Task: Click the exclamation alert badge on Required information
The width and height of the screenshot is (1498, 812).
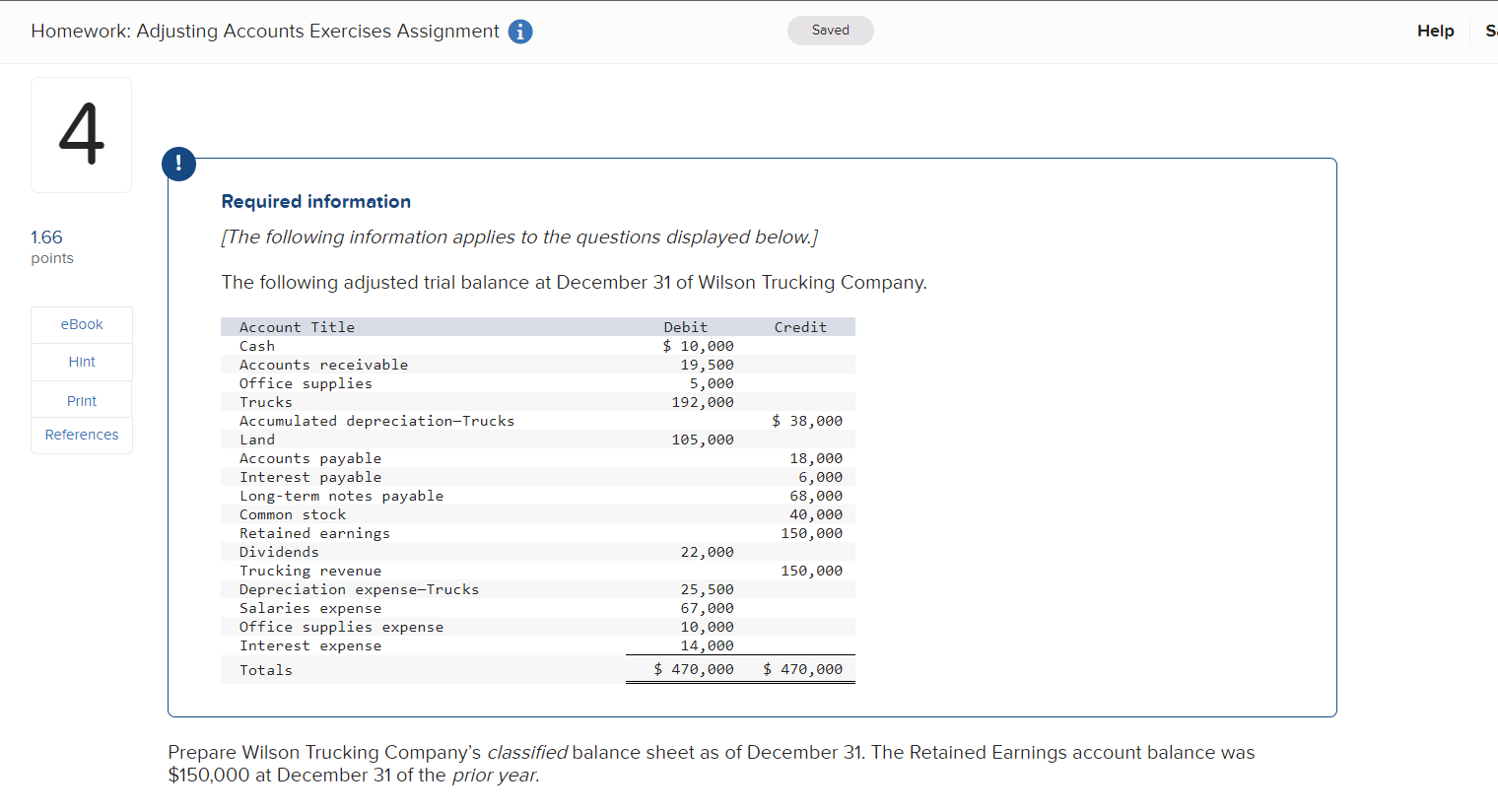Action: pos(178,164)
